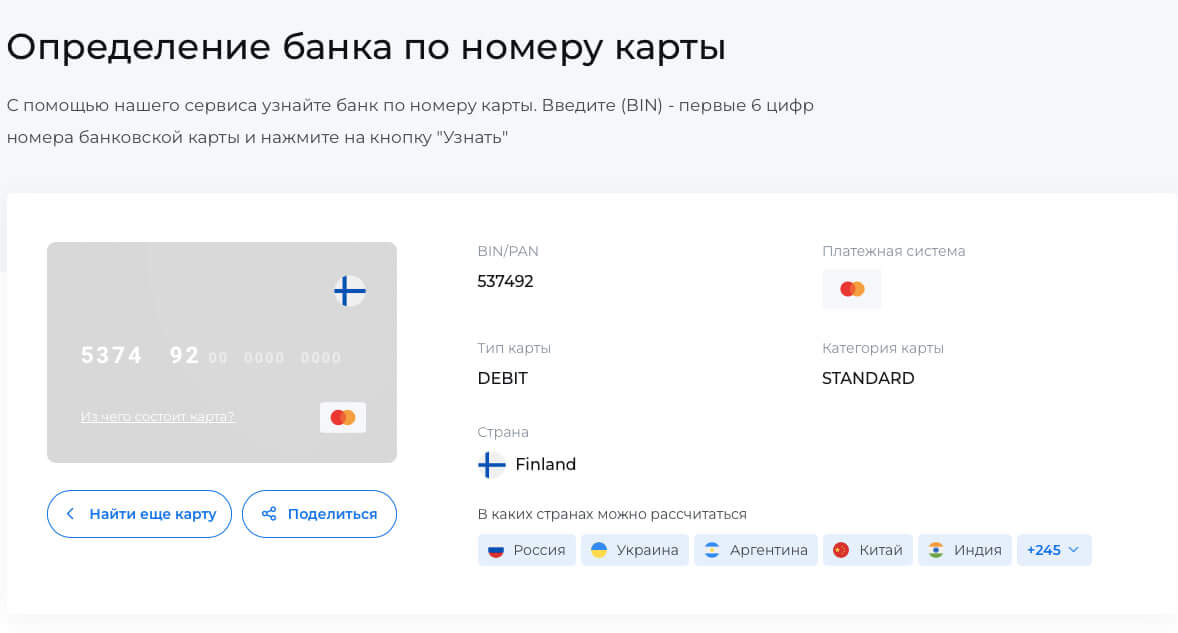The width and height of the screenshot is (1178, 633).
Task: Click the Поделиться button
Action: click(x=319, y=513)
